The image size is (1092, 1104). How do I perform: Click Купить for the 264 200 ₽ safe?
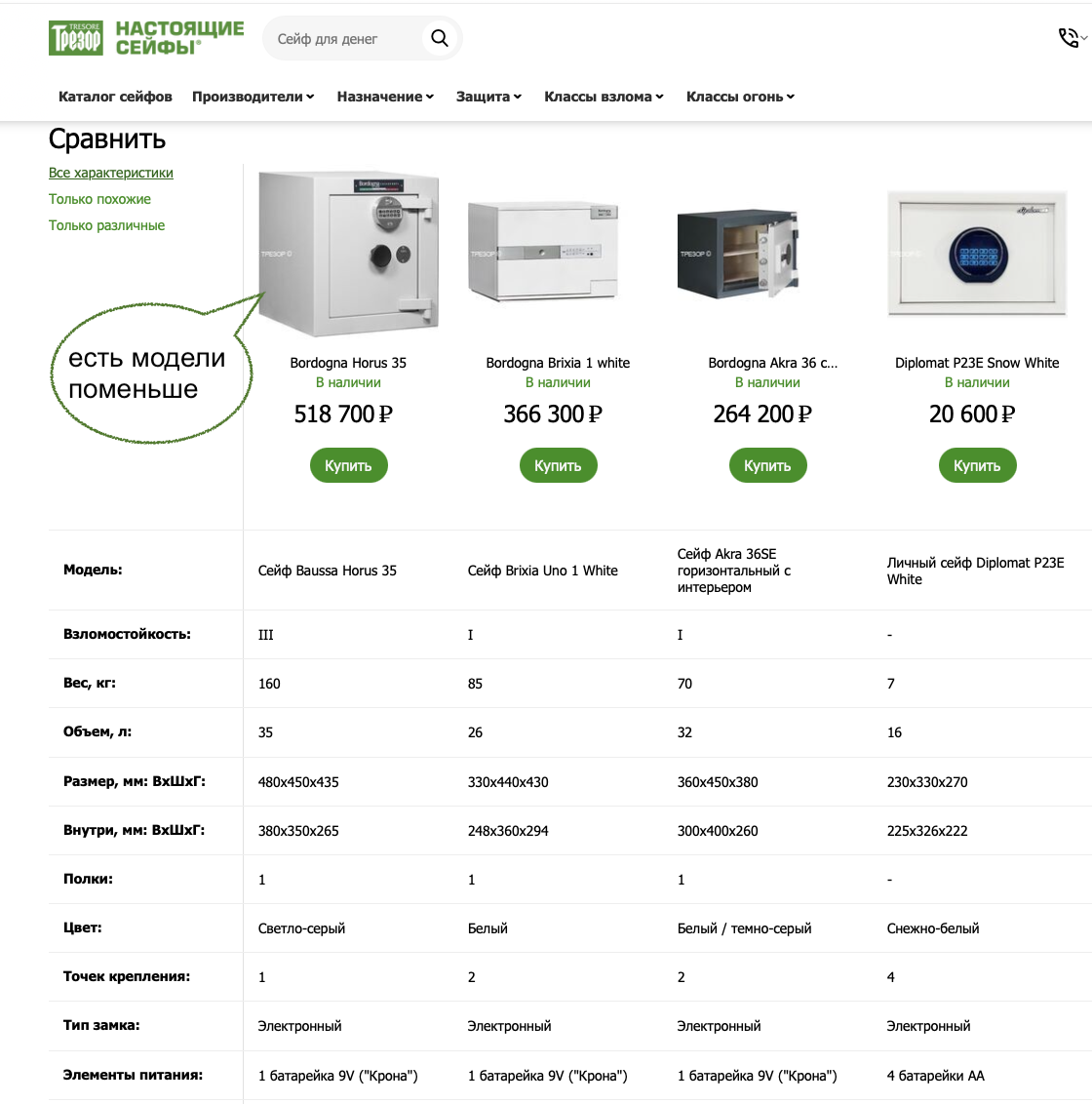(767, 465)
